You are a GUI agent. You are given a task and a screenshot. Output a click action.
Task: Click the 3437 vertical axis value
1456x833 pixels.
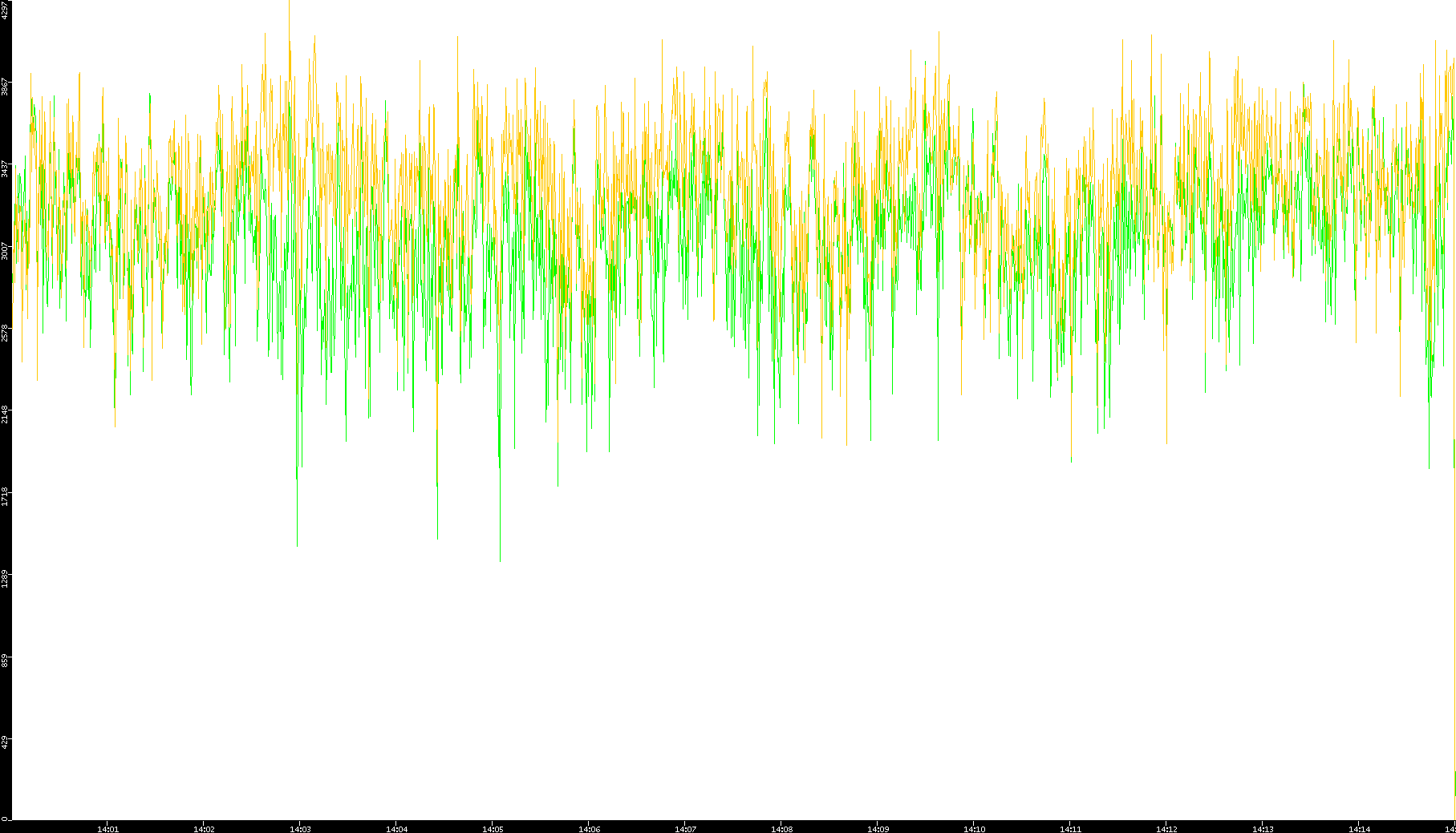(5, 169)
